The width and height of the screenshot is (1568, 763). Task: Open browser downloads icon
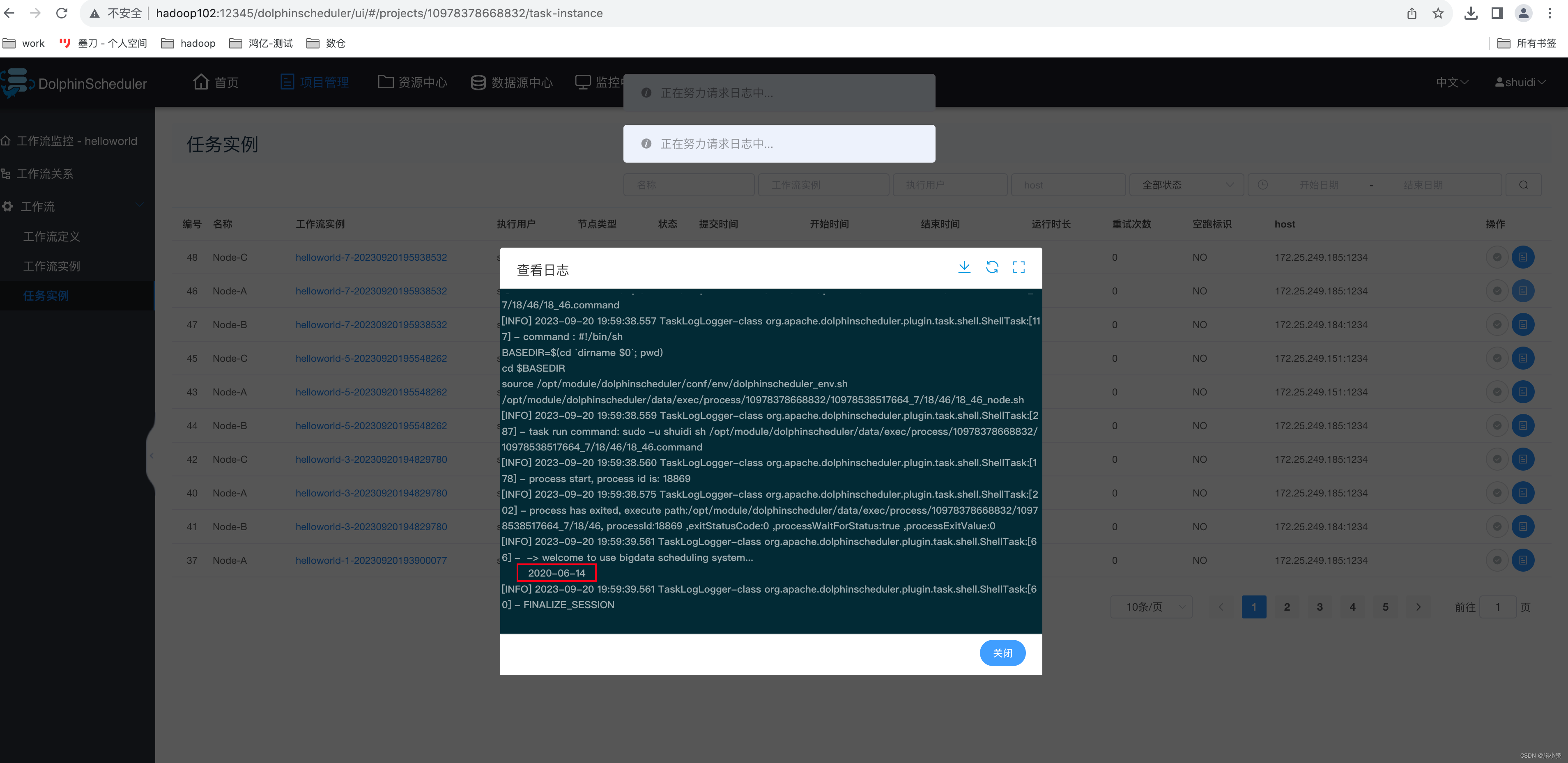pyautogui.click(x=1471, y=14)
